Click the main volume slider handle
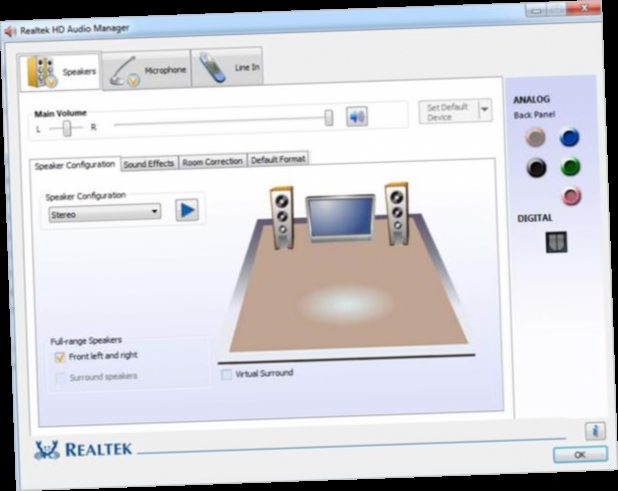This screenshot has width=618, height=491. click(328, 117)
